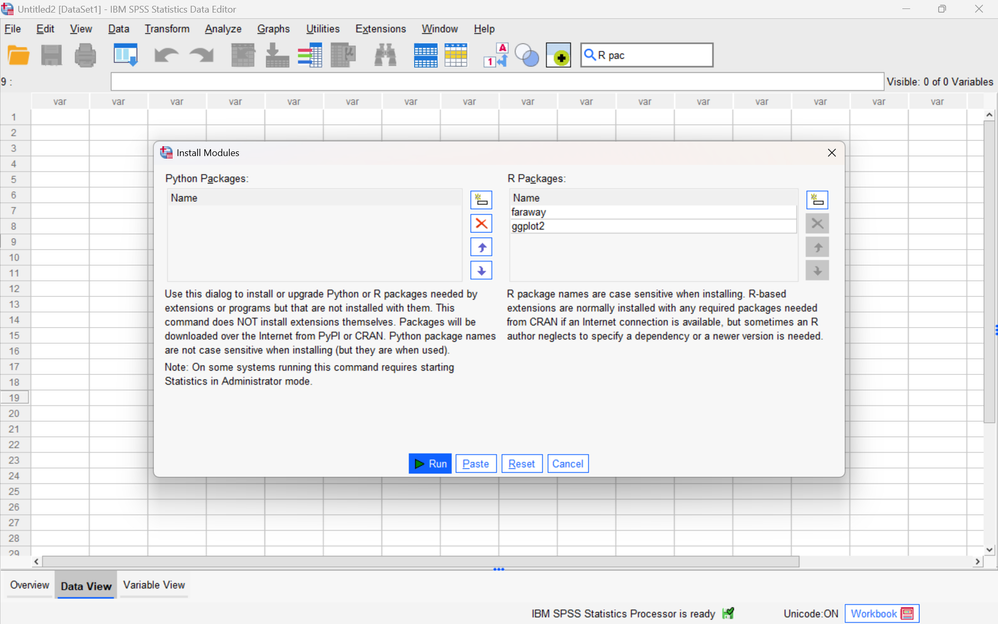998x624 pixels.
Task: Click the greyed down arrow beside R Packages
Action: tap(817, 271)
